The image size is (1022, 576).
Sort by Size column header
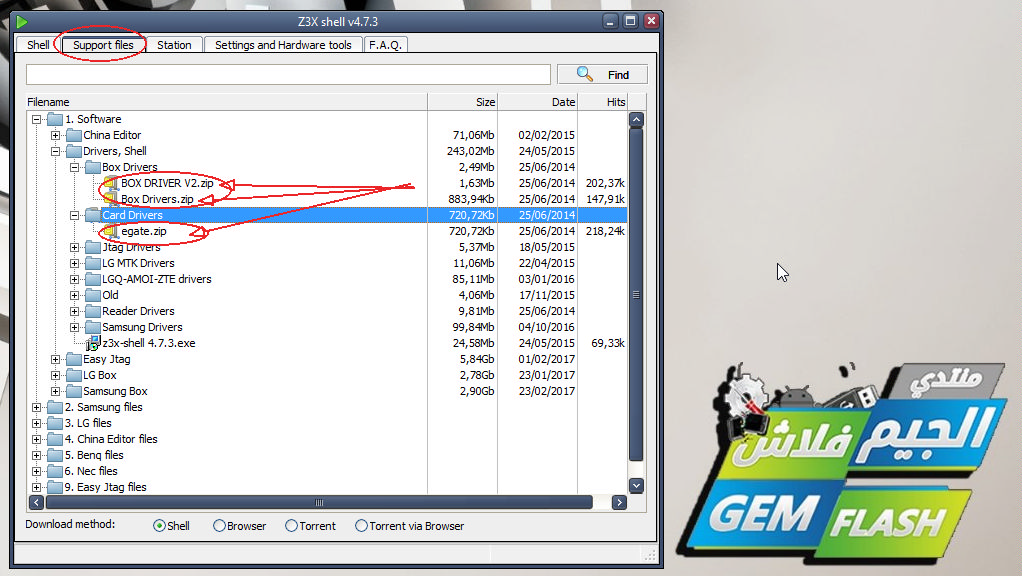pos(463,102)
